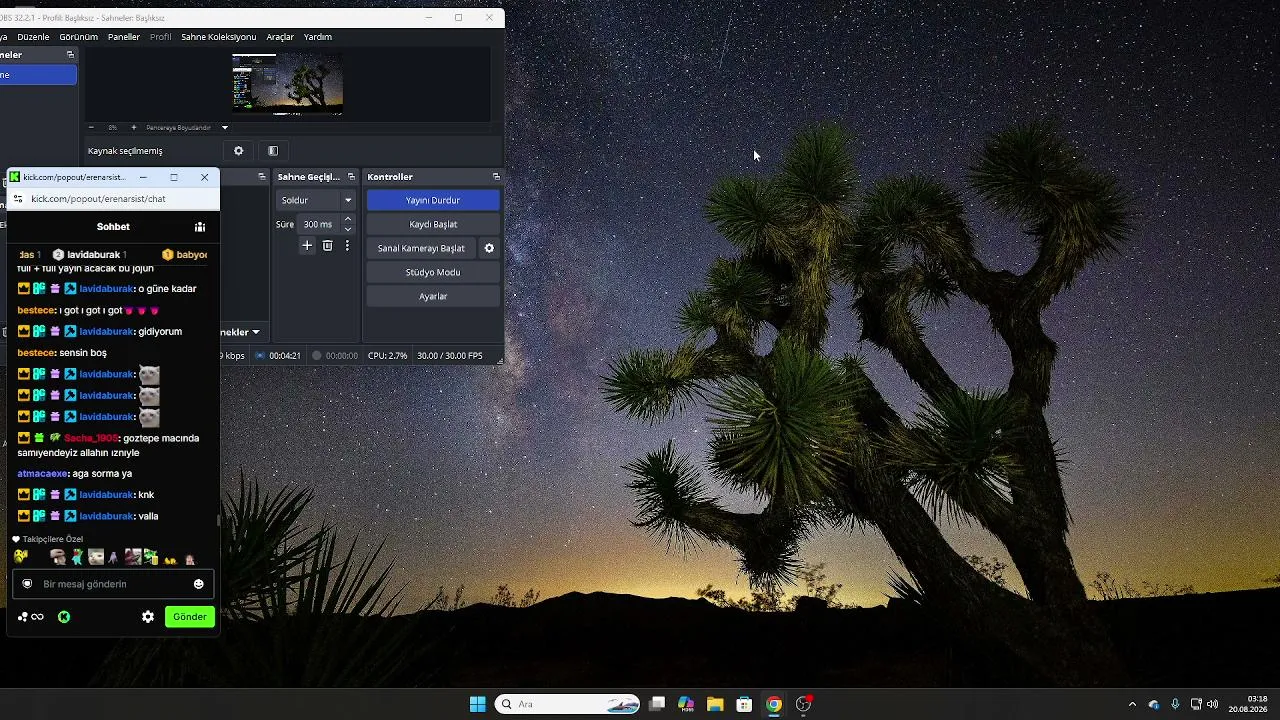
Task: Click chat identity bubble icon in message box
Action: pos(27,584)
